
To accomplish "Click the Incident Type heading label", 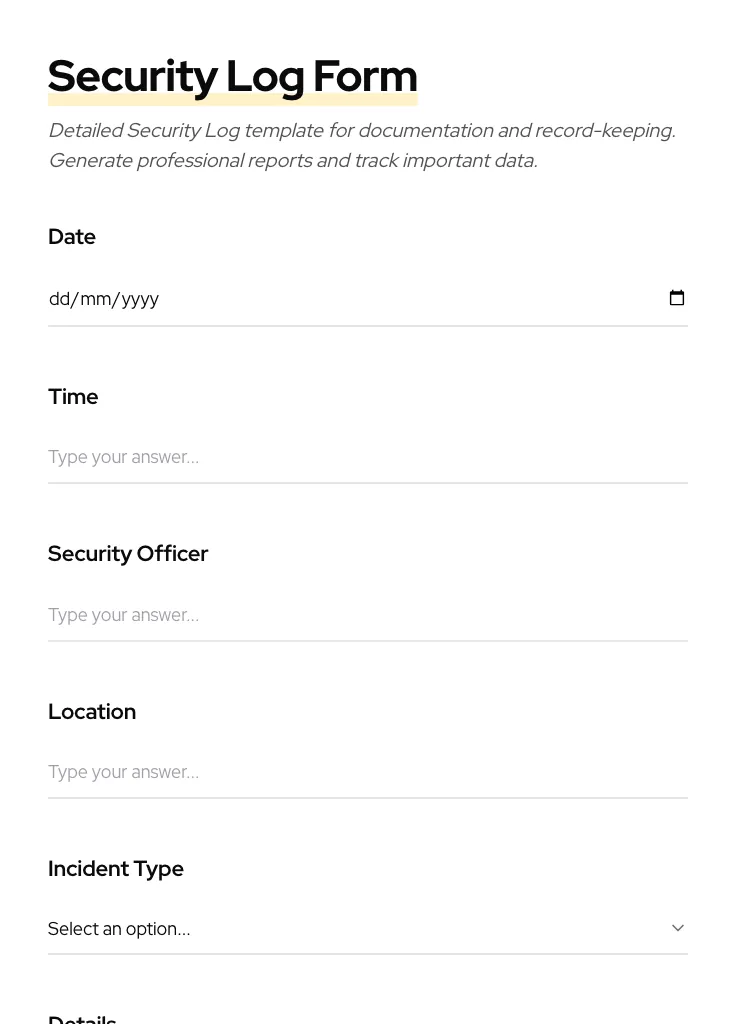I will (115, 868).
